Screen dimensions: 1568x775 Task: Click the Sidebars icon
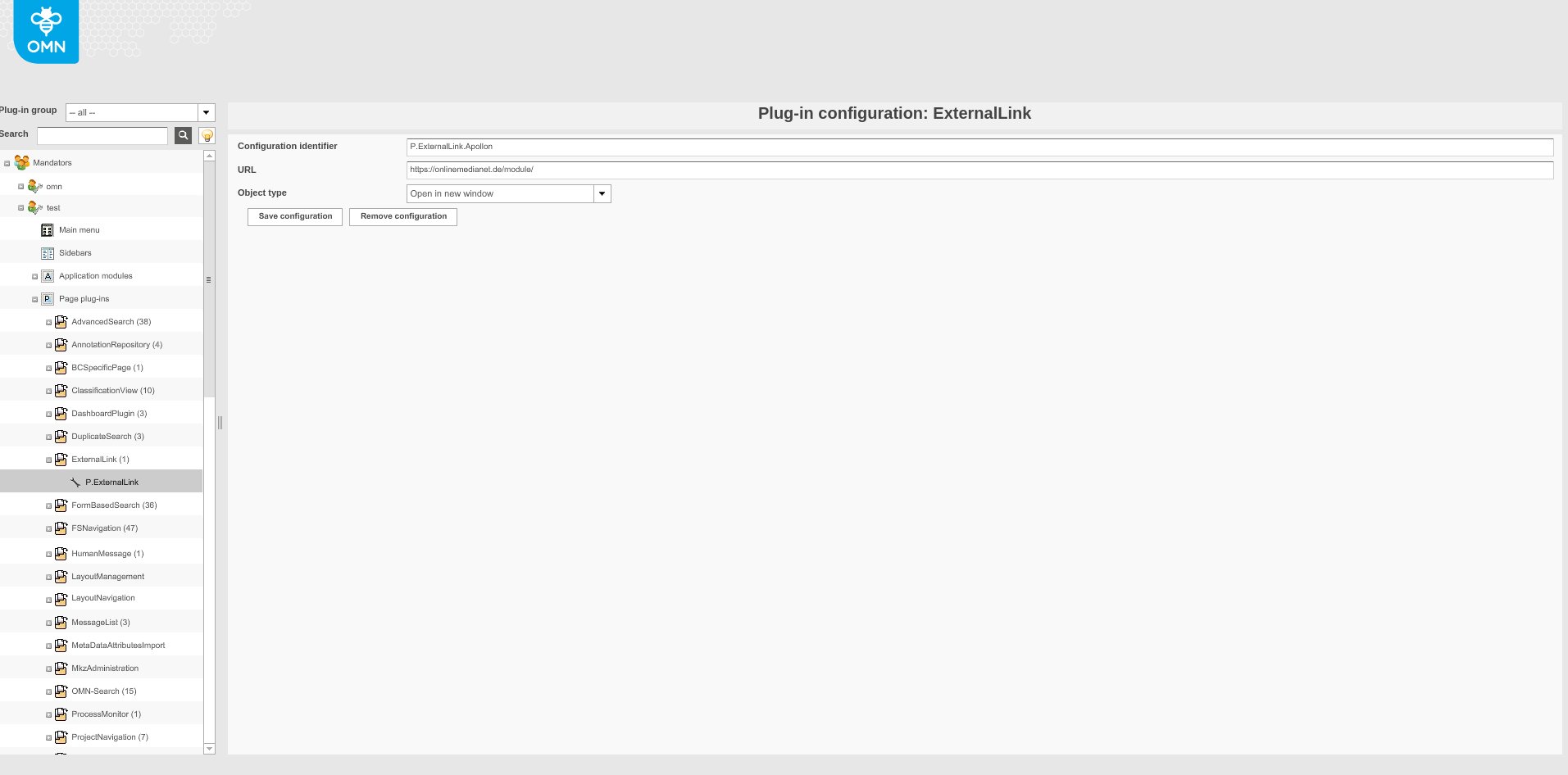[x=48, y=253]
